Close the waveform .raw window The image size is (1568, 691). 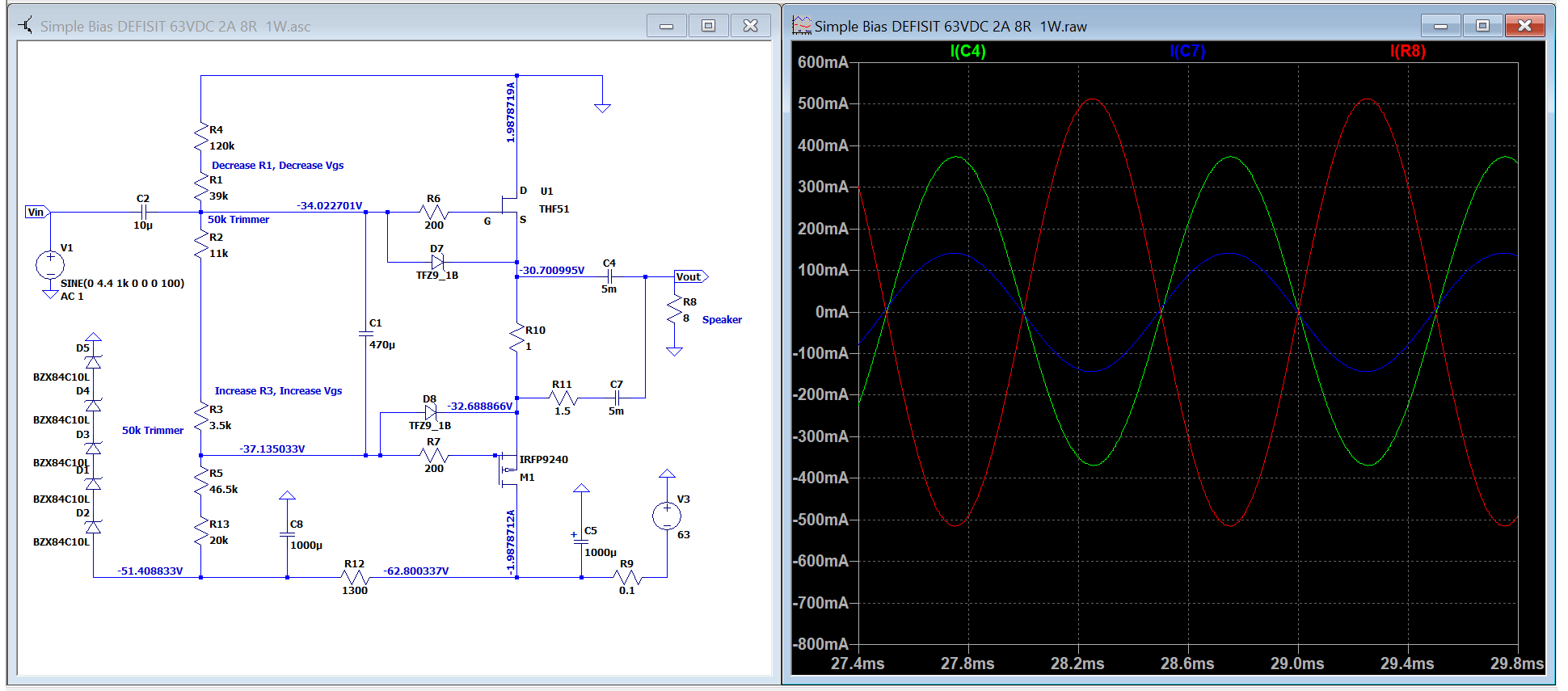point(1525,26)
